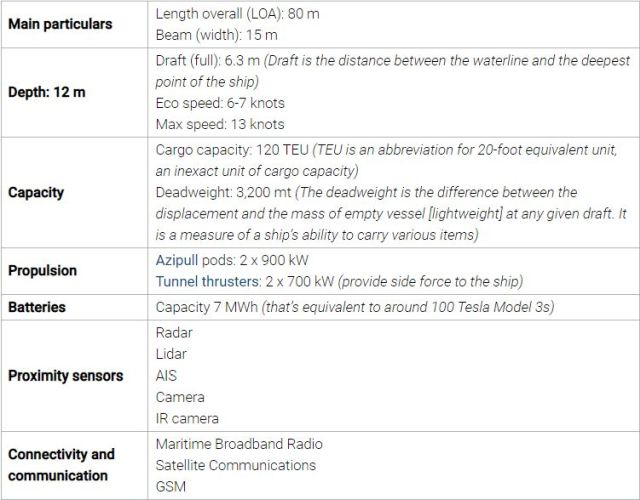
Task: Click the IR camera entry
Action: click(187, 418)
